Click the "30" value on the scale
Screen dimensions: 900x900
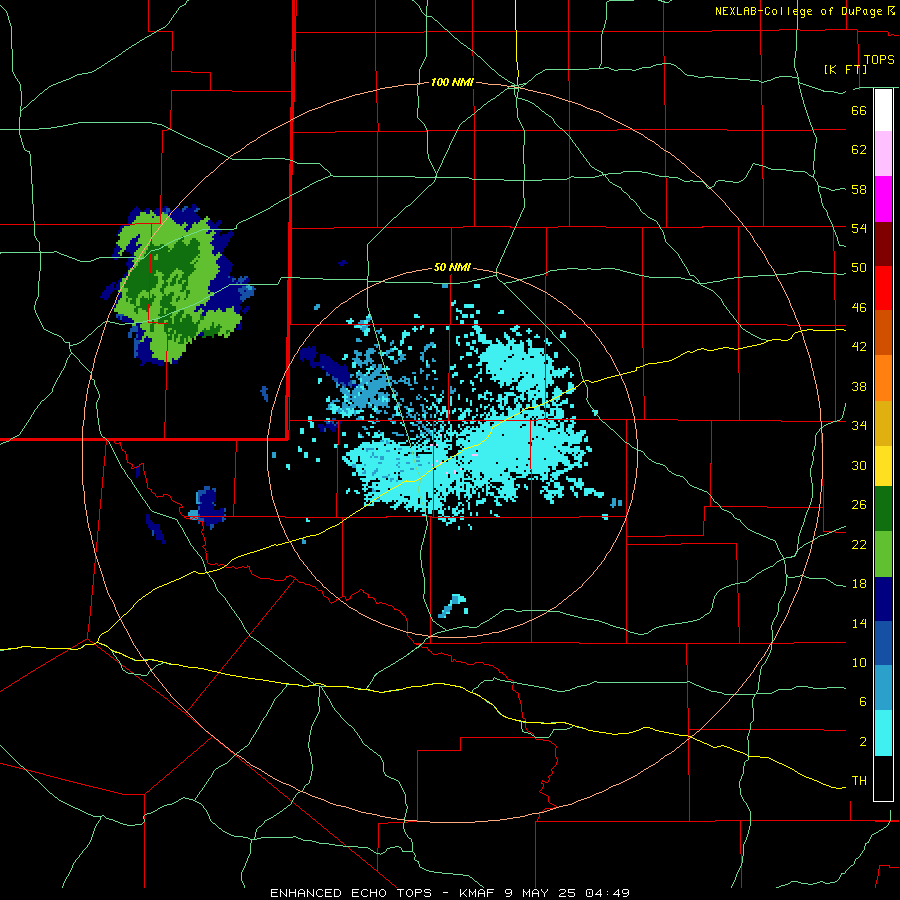click(859, 465)
